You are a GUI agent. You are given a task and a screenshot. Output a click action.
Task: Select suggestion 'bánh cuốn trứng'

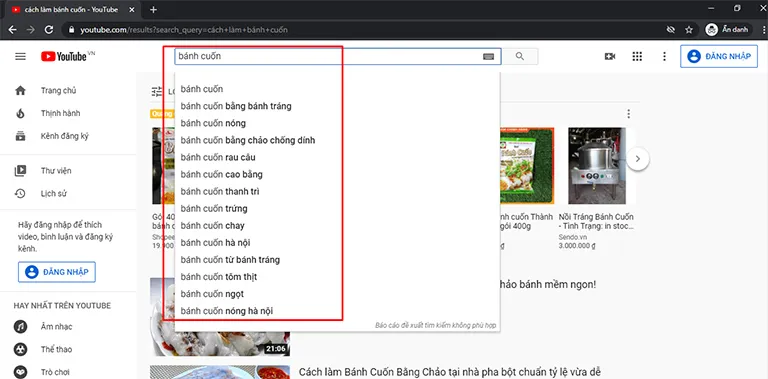tap(337, 209)
